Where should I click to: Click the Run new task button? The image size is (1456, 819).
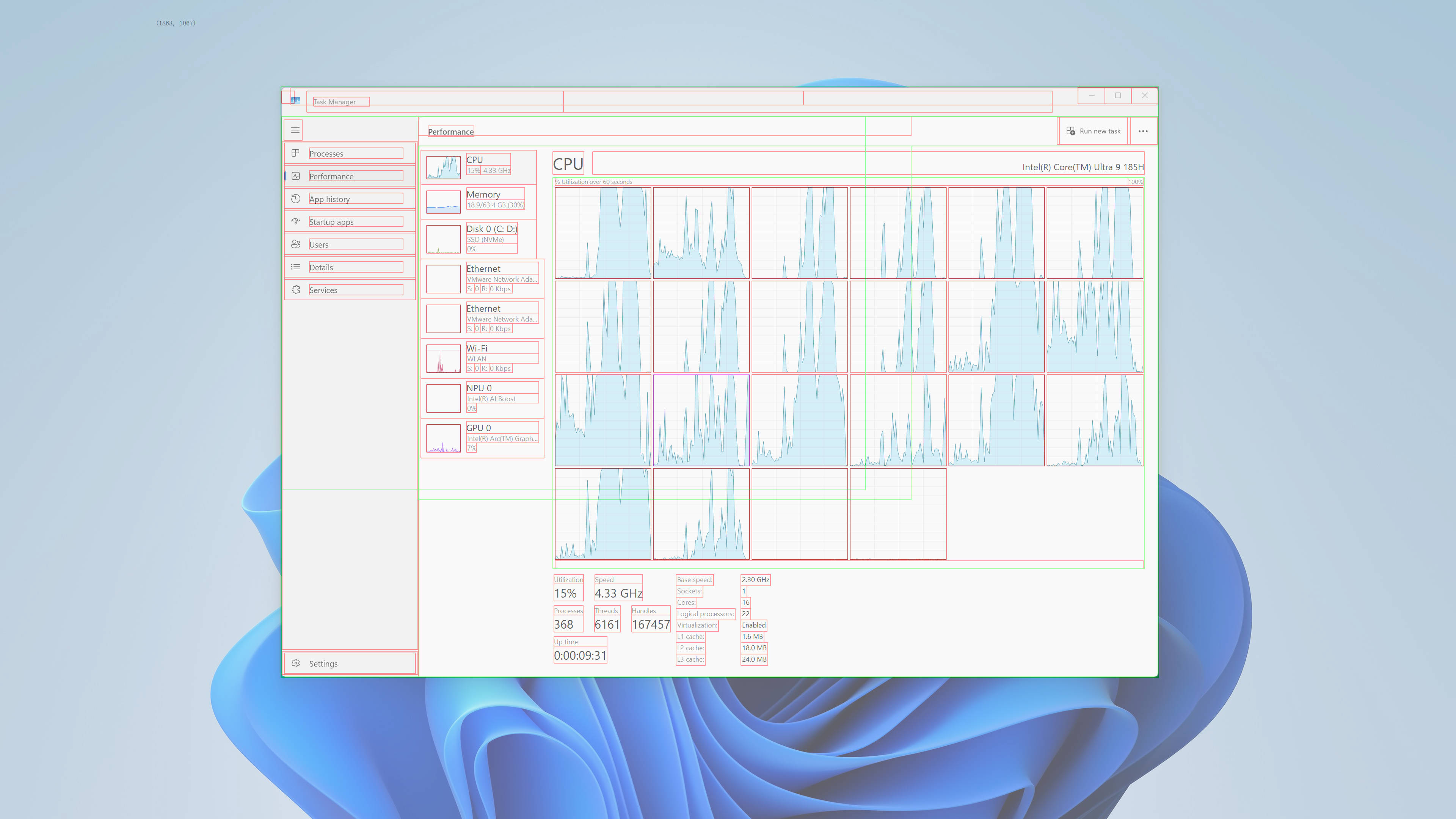1093,131
